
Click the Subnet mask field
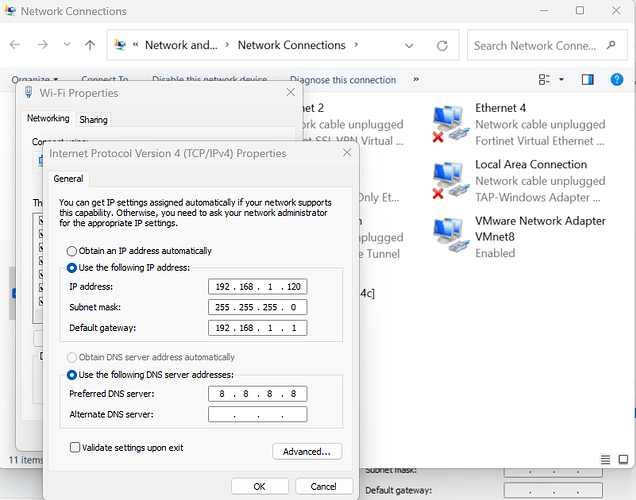click(258, 307)
